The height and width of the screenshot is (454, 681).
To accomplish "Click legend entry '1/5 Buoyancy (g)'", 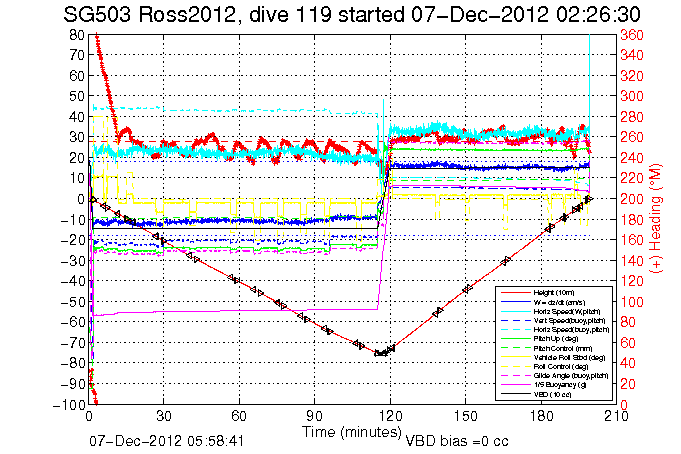I will click(560, 385).
